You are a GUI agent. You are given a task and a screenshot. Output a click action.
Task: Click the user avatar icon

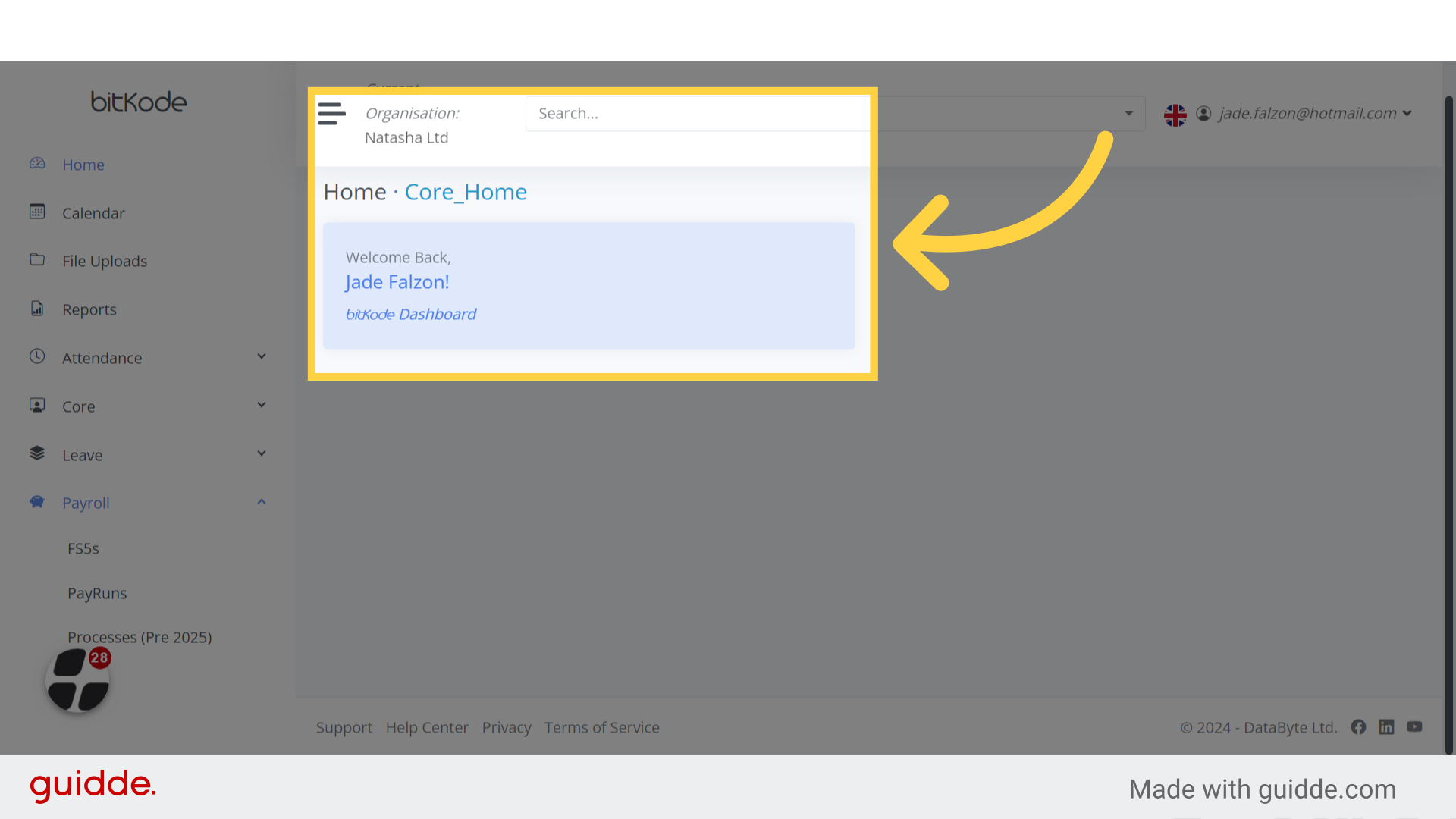1203,113
